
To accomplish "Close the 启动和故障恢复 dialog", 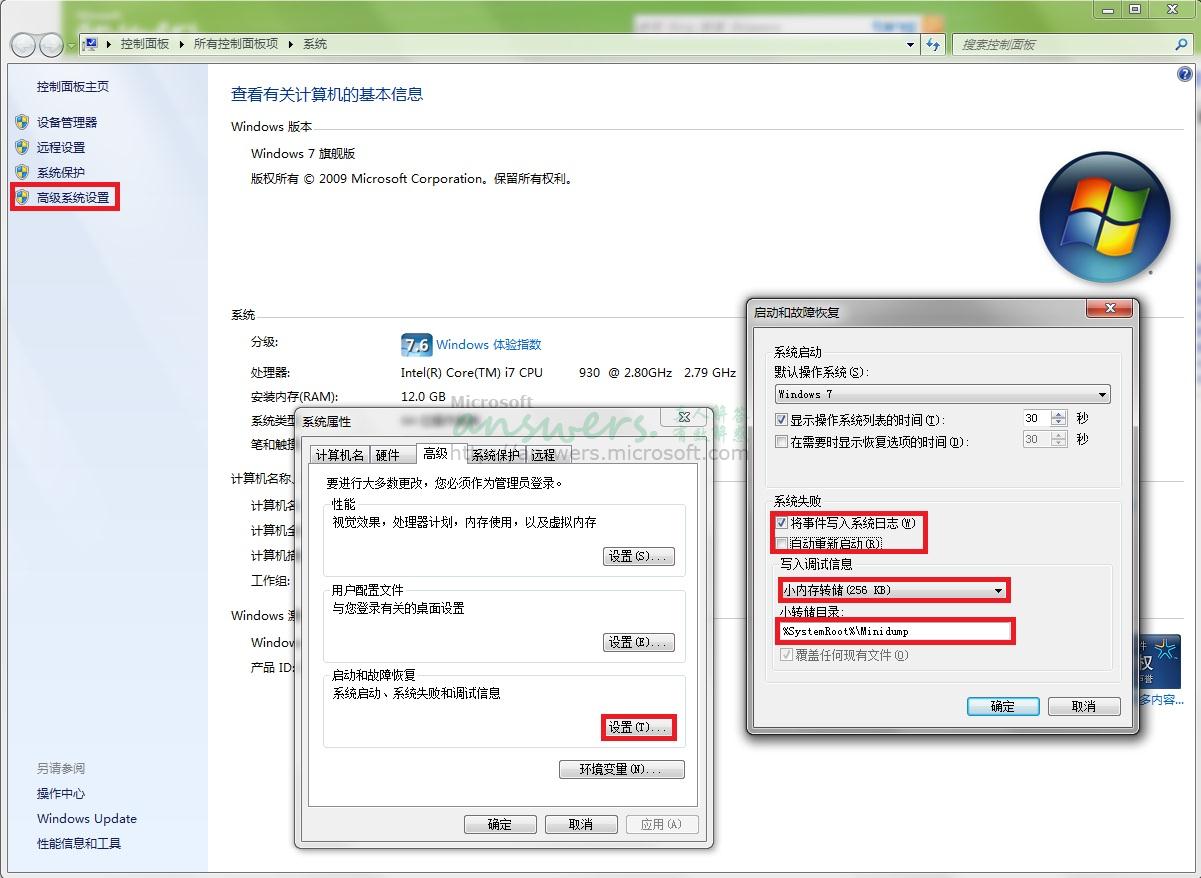I will click(1108, 308).
